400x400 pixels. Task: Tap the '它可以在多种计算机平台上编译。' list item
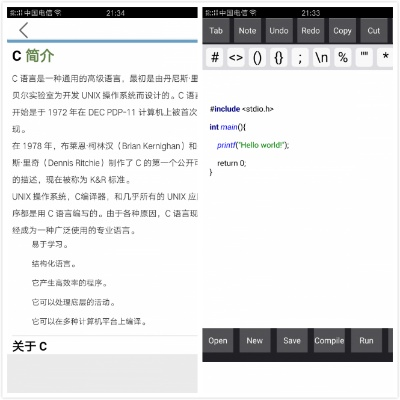pos(89,322)
